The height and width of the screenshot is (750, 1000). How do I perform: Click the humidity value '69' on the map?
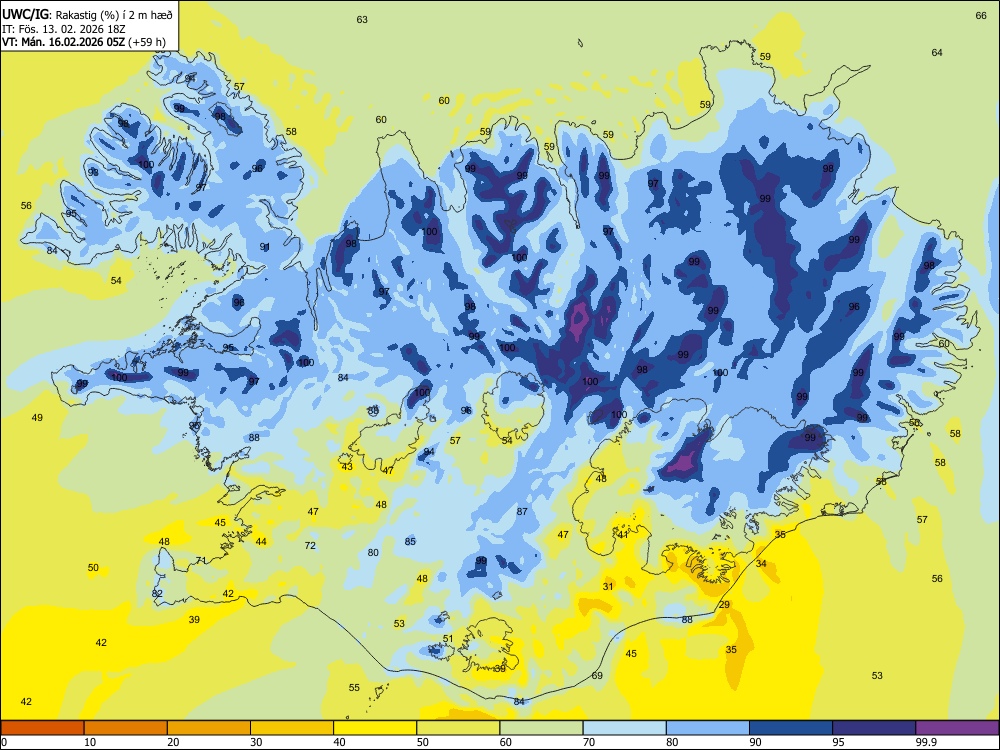(x=597, y=675)
